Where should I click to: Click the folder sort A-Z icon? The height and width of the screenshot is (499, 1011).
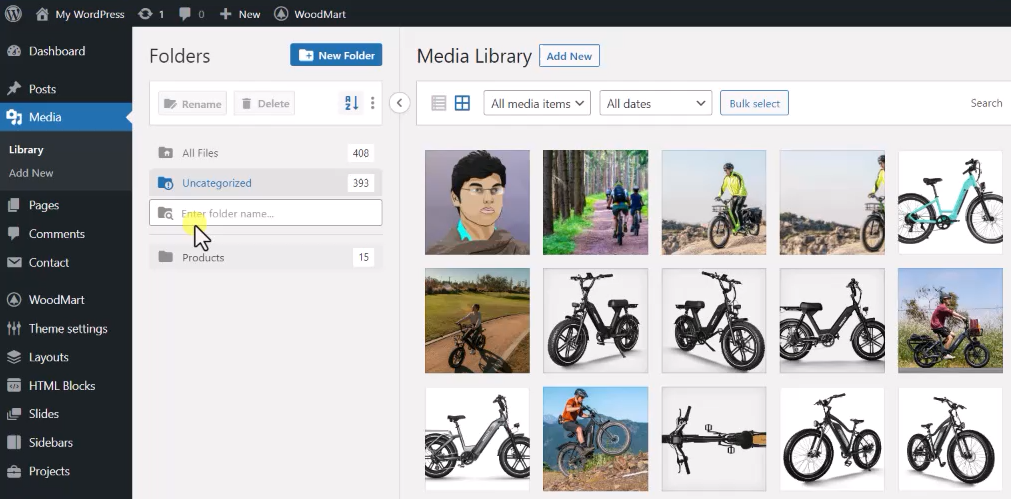351,103
